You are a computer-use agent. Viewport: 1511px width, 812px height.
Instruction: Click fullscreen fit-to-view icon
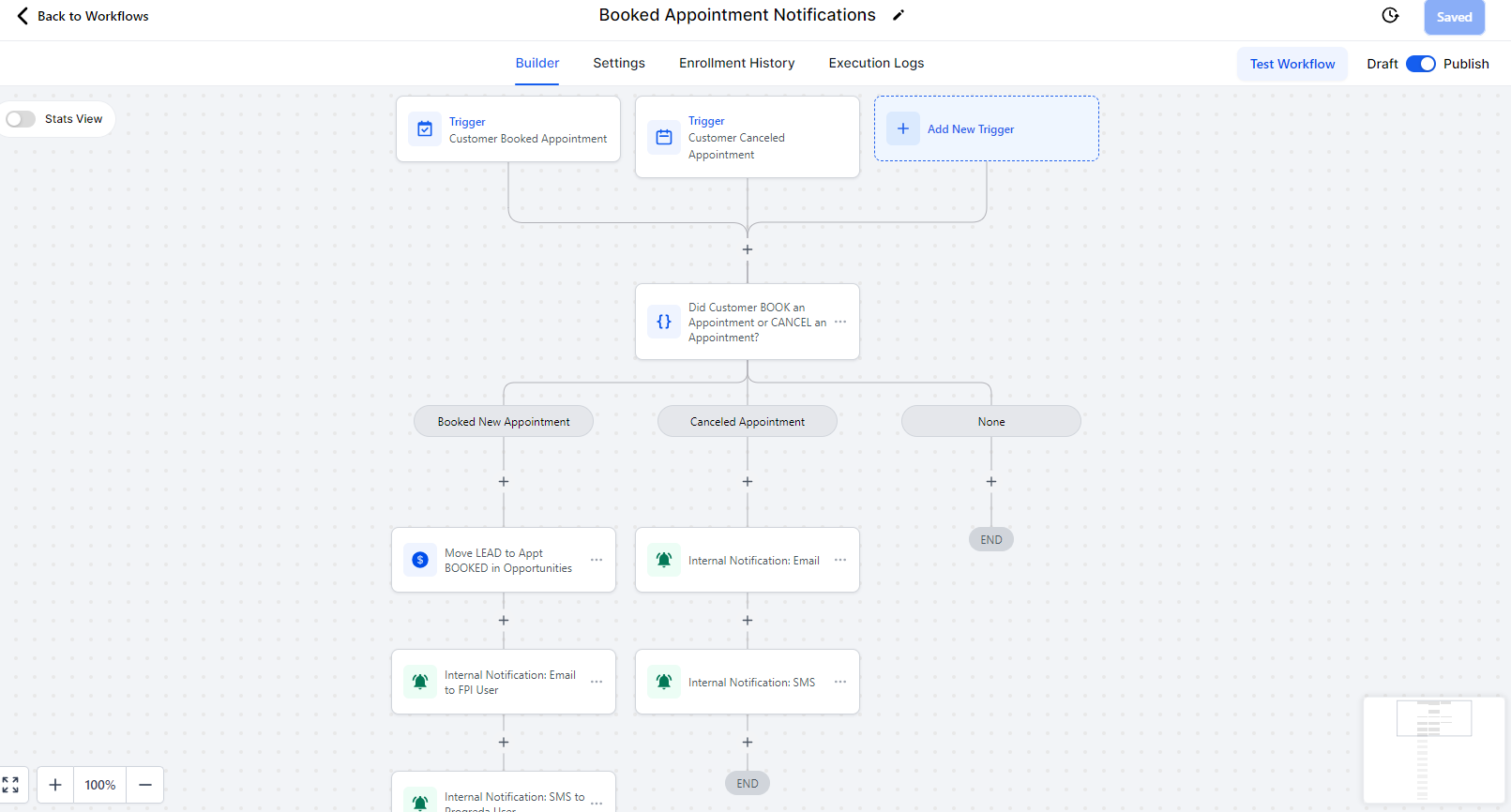pos(11,785)
